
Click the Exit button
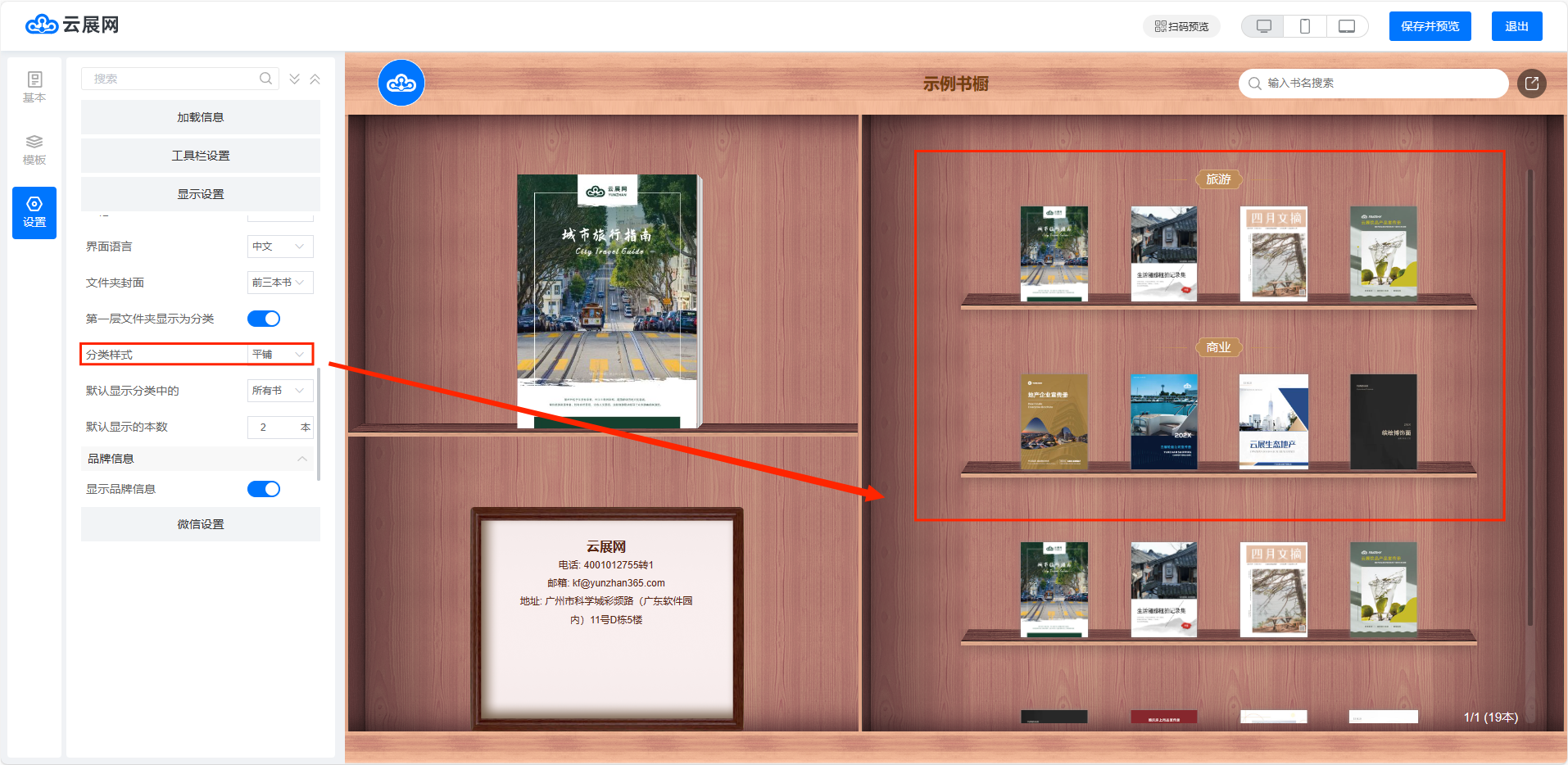[1516, 26]
